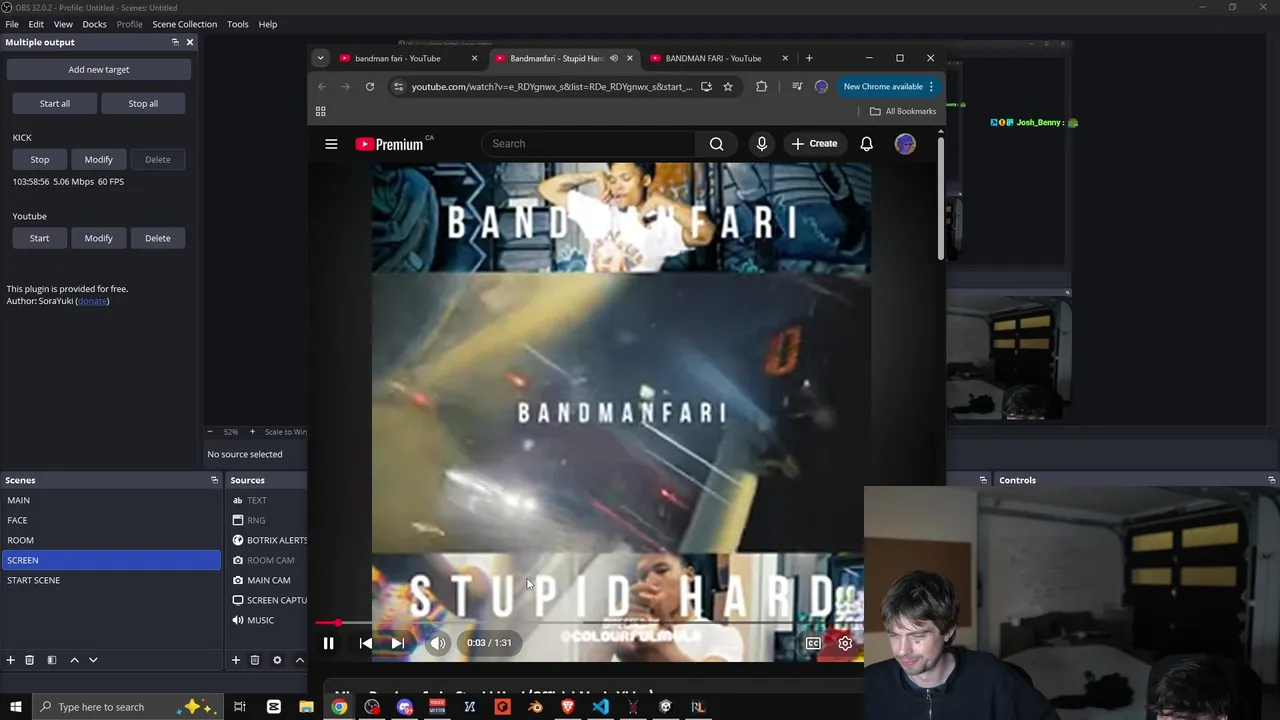Start the Youtube output
This screenshot has height=720, width=1280.
(x=40, y=238)
